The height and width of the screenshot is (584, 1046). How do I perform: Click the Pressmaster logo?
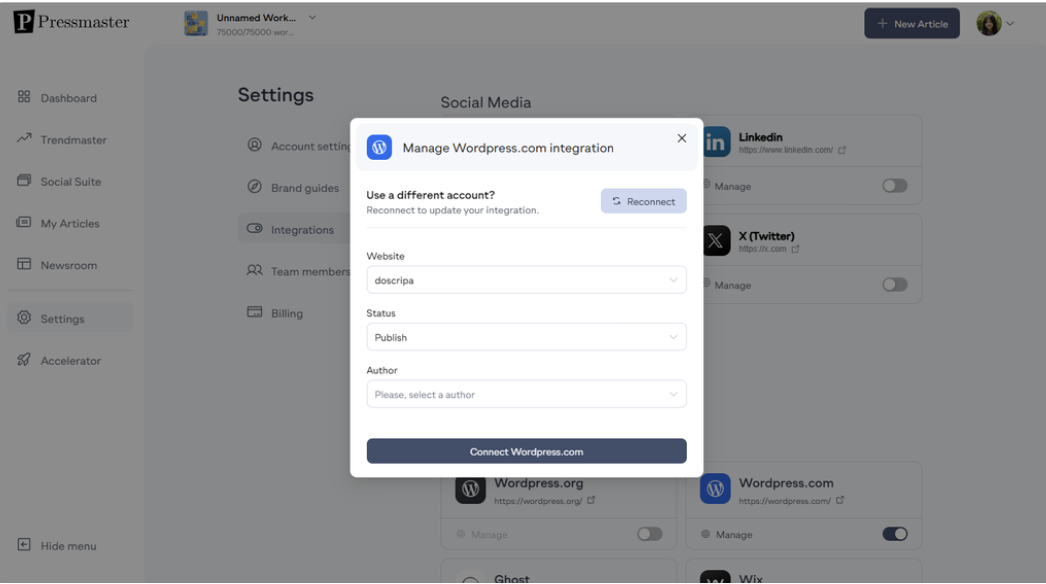tap(71, 21)
